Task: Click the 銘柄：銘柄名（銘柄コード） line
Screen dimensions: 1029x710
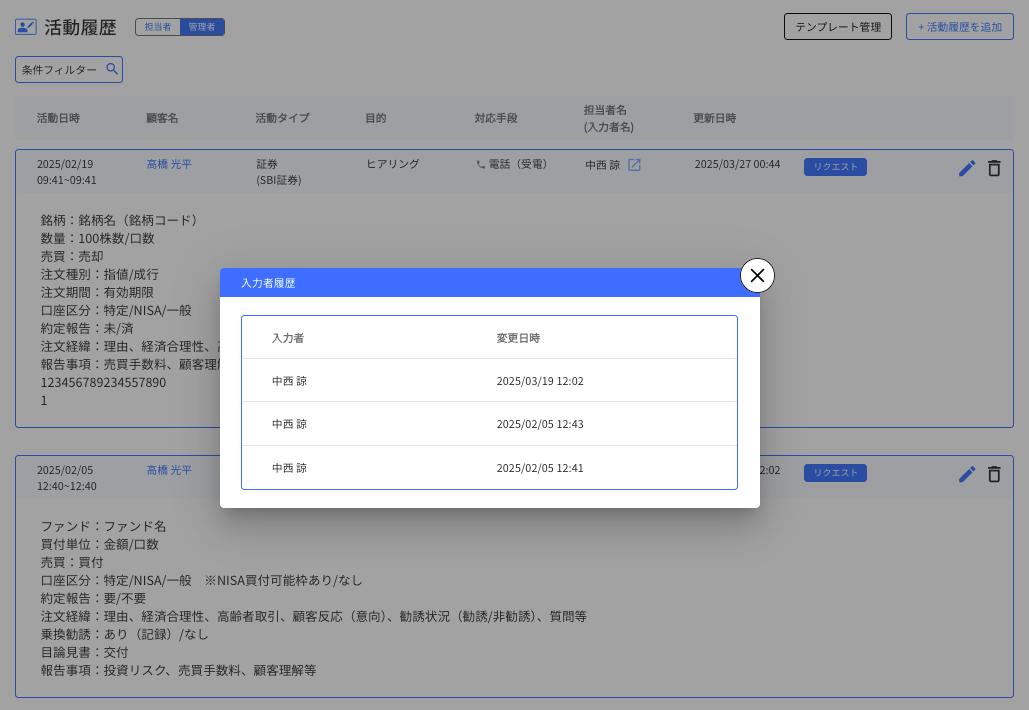Action: (x=119, y=220)
